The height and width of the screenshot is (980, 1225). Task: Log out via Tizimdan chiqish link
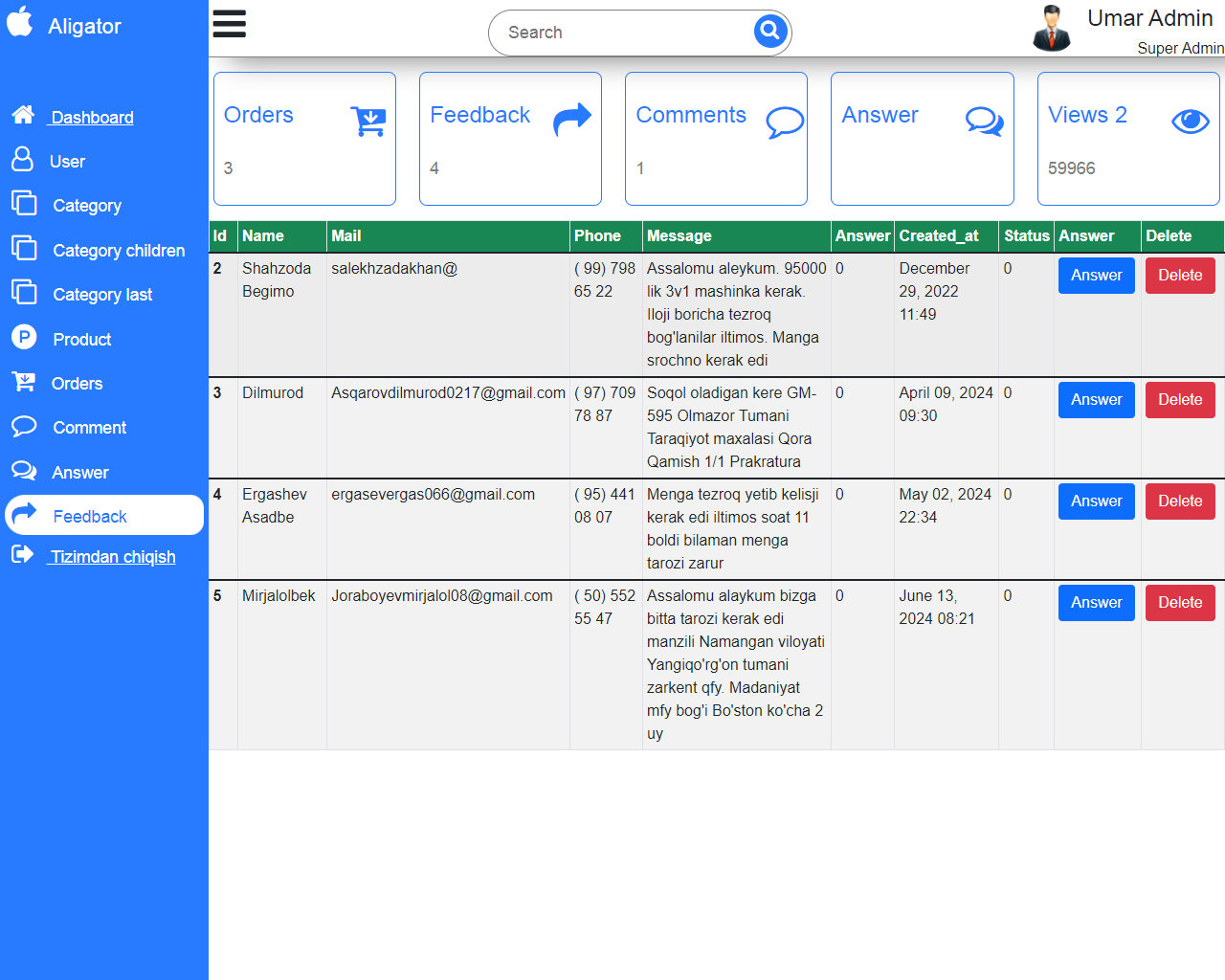tap(113, 557)
